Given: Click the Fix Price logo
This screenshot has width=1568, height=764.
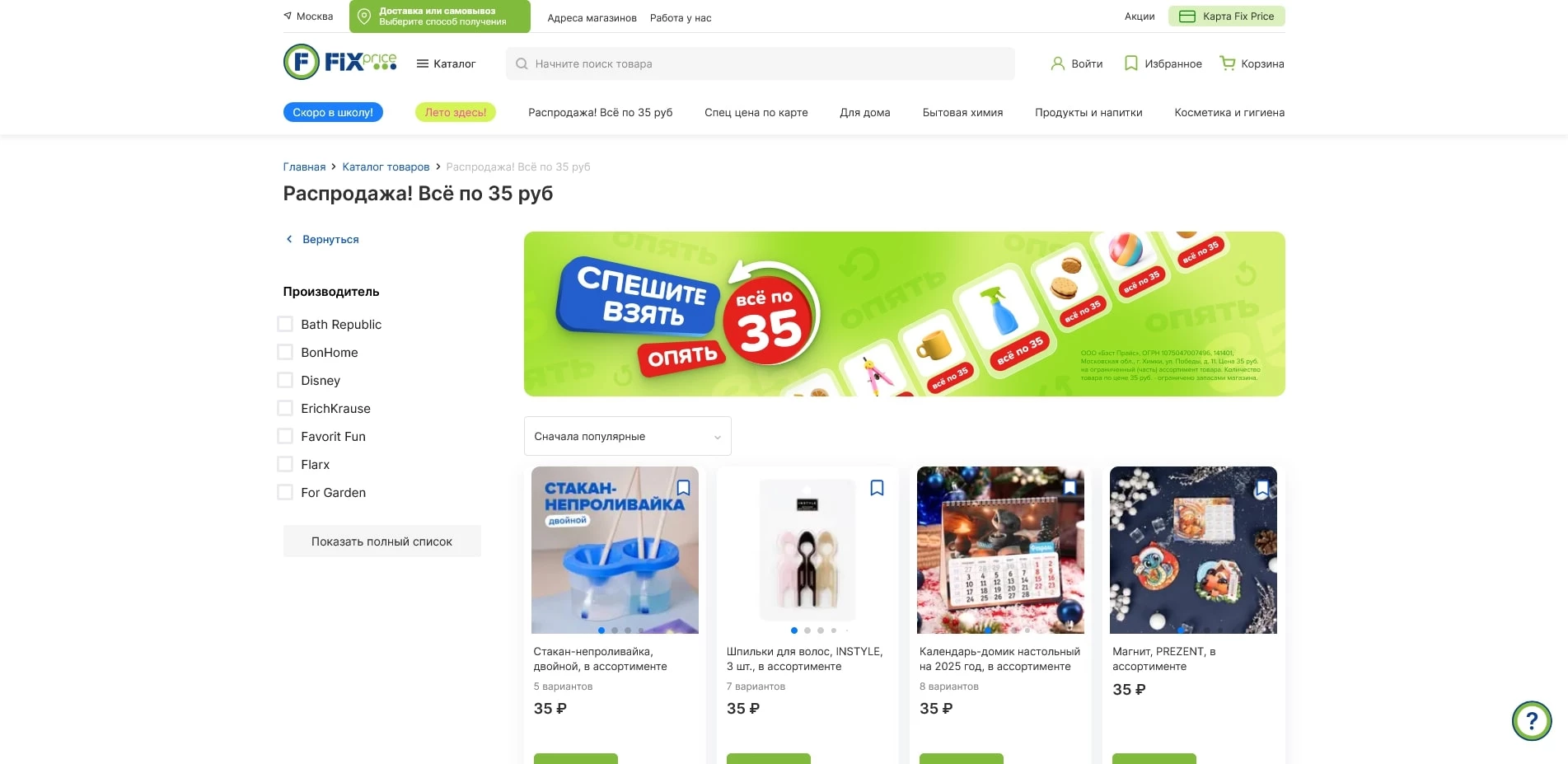Looking at the screenshot, I should tap(340, 62).
